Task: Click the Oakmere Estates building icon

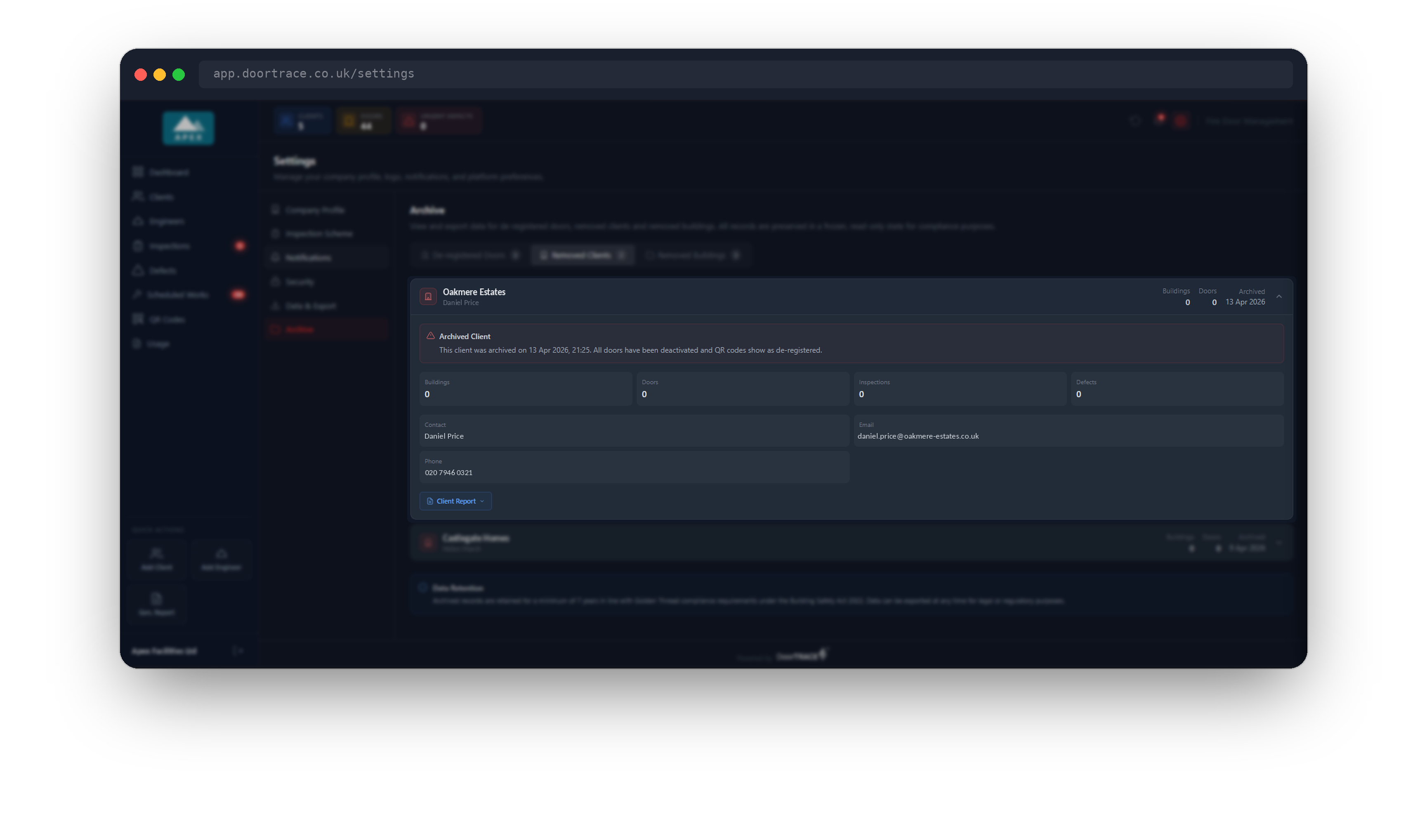Action: tap(428, 296)
